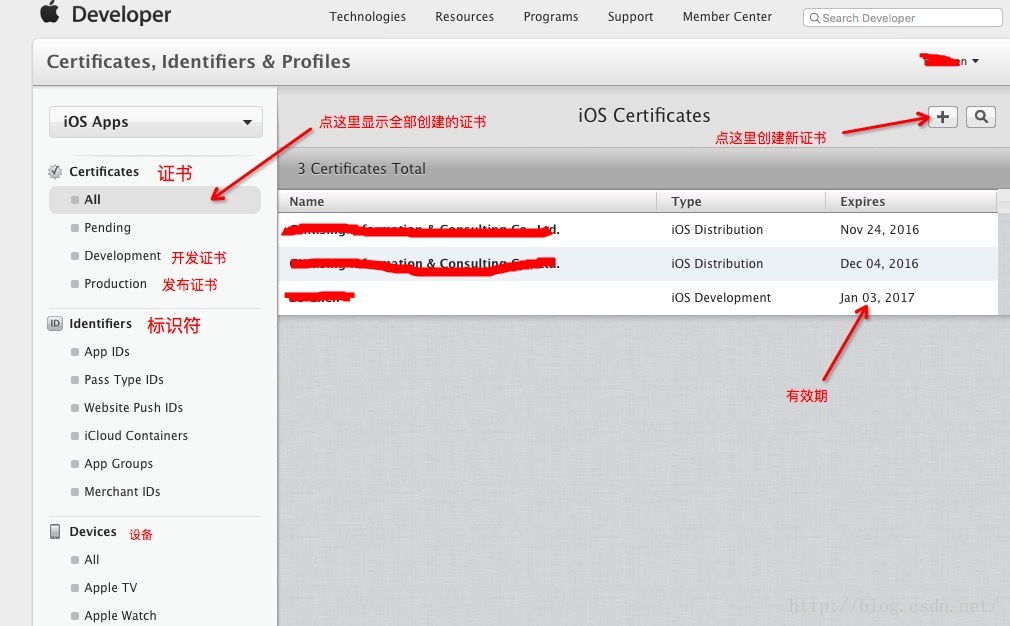Select certificate row expiring Dec 04, 2016
1010x626 pixels.
point(638,264)
